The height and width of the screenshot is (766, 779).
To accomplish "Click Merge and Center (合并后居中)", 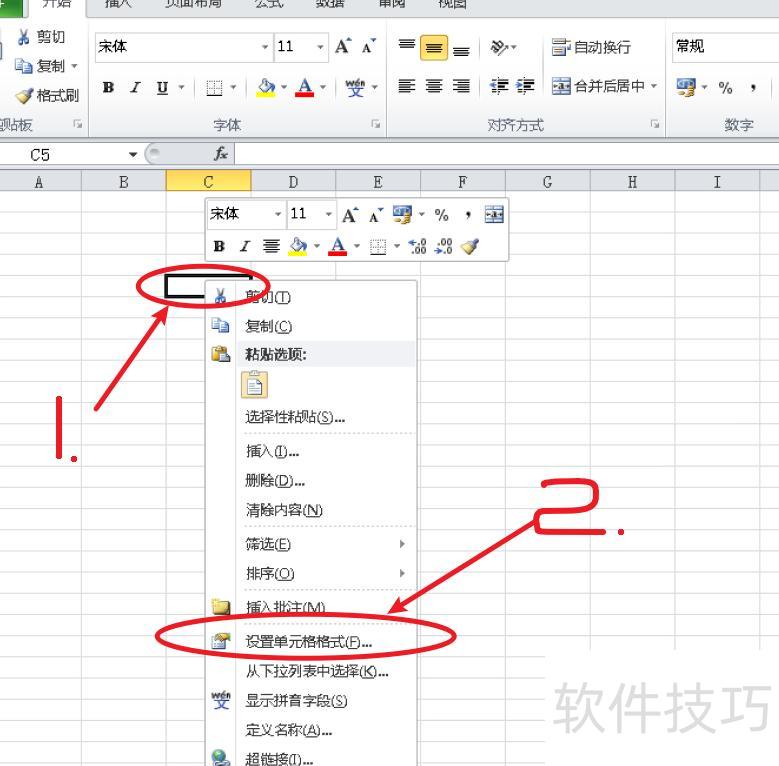I will 598,86.
